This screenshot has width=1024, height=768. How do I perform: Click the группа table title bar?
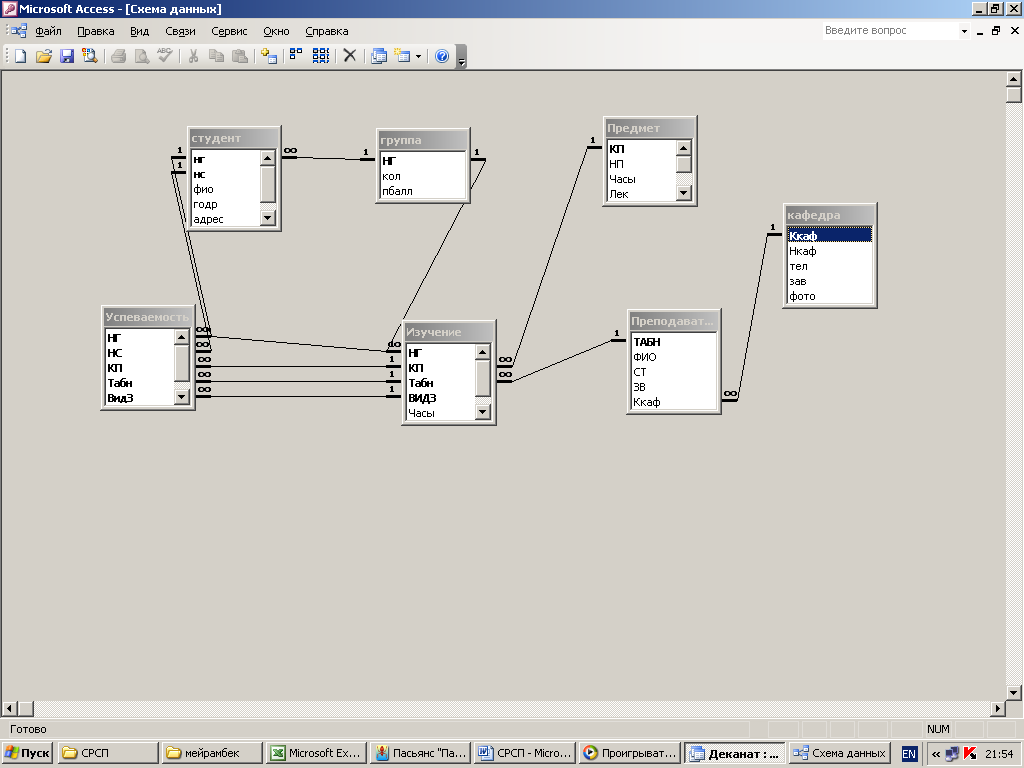(423, 140)
